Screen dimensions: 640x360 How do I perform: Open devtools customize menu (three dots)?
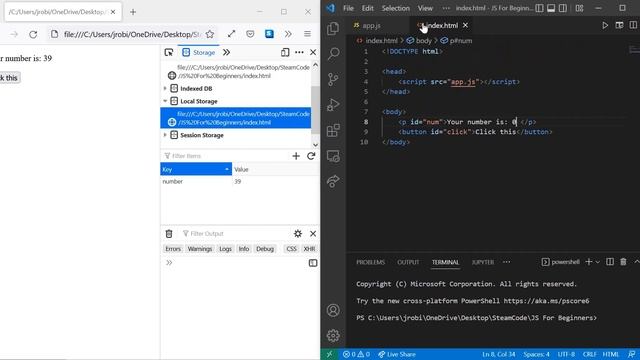(x=299, y=52)
